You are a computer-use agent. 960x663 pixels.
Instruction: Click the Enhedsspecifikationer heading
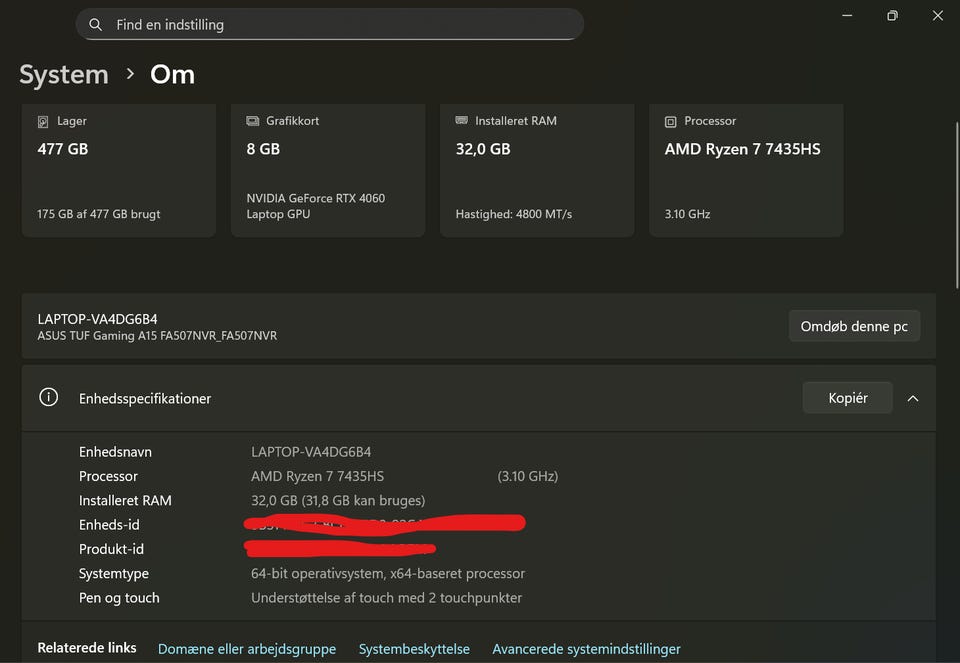pos(145,399)
